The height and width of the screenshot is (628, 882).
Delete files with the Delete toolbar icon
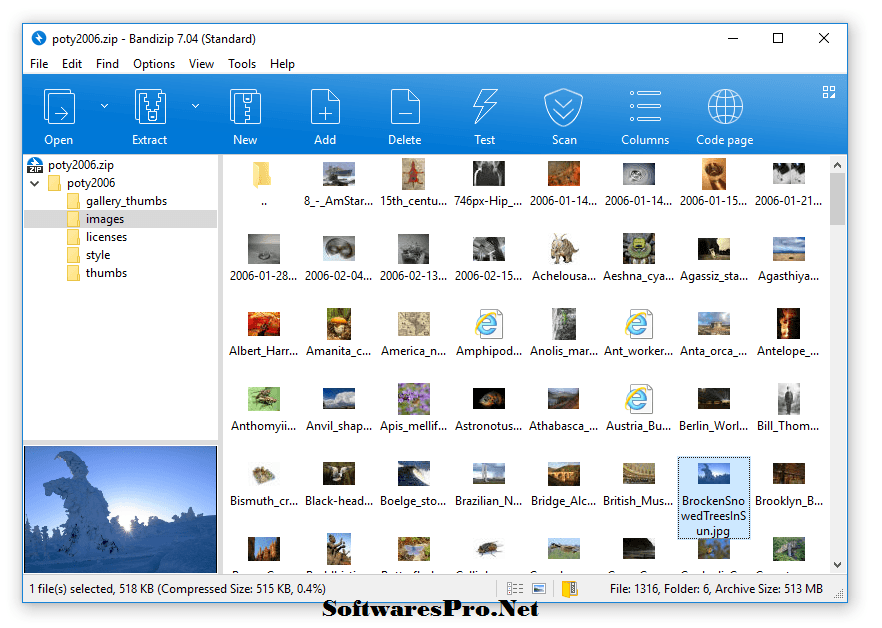(404, 110)
